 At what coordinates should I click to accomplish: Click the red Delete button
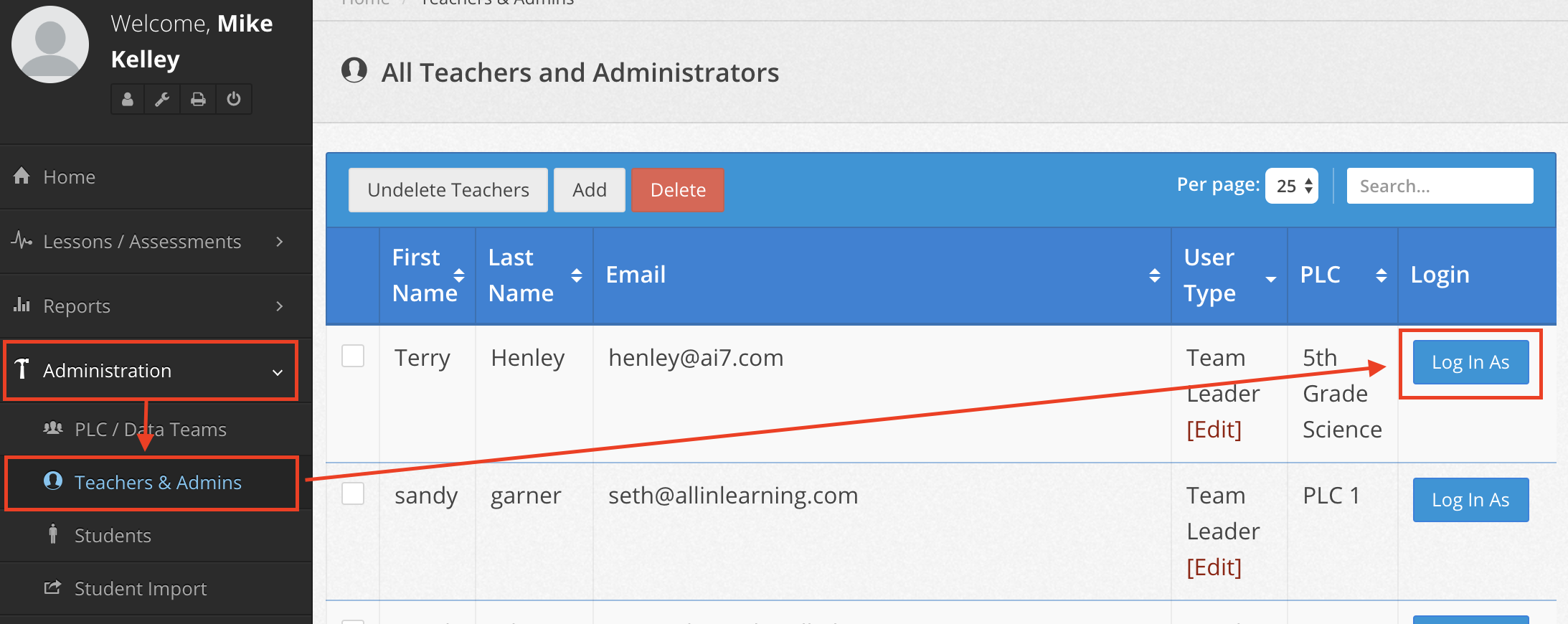pos(678,190)
